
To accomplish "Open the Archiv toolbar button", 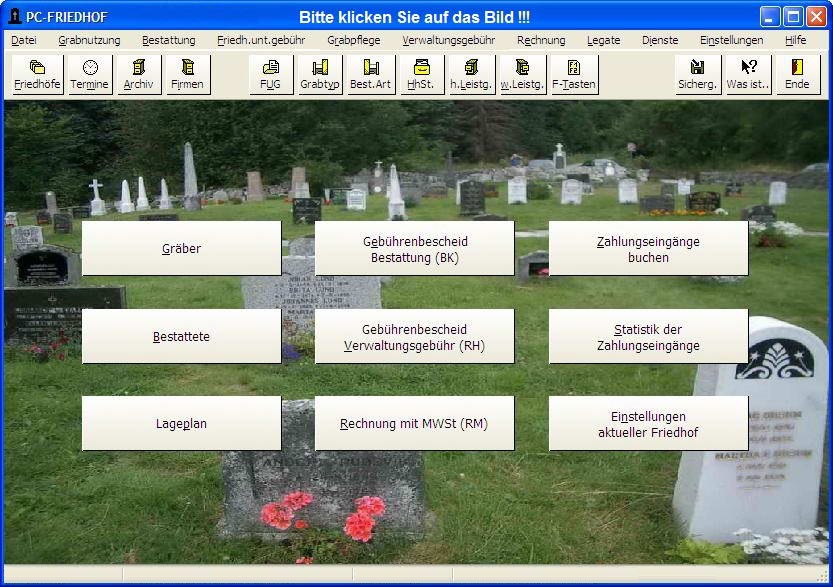I will point(138,75).
